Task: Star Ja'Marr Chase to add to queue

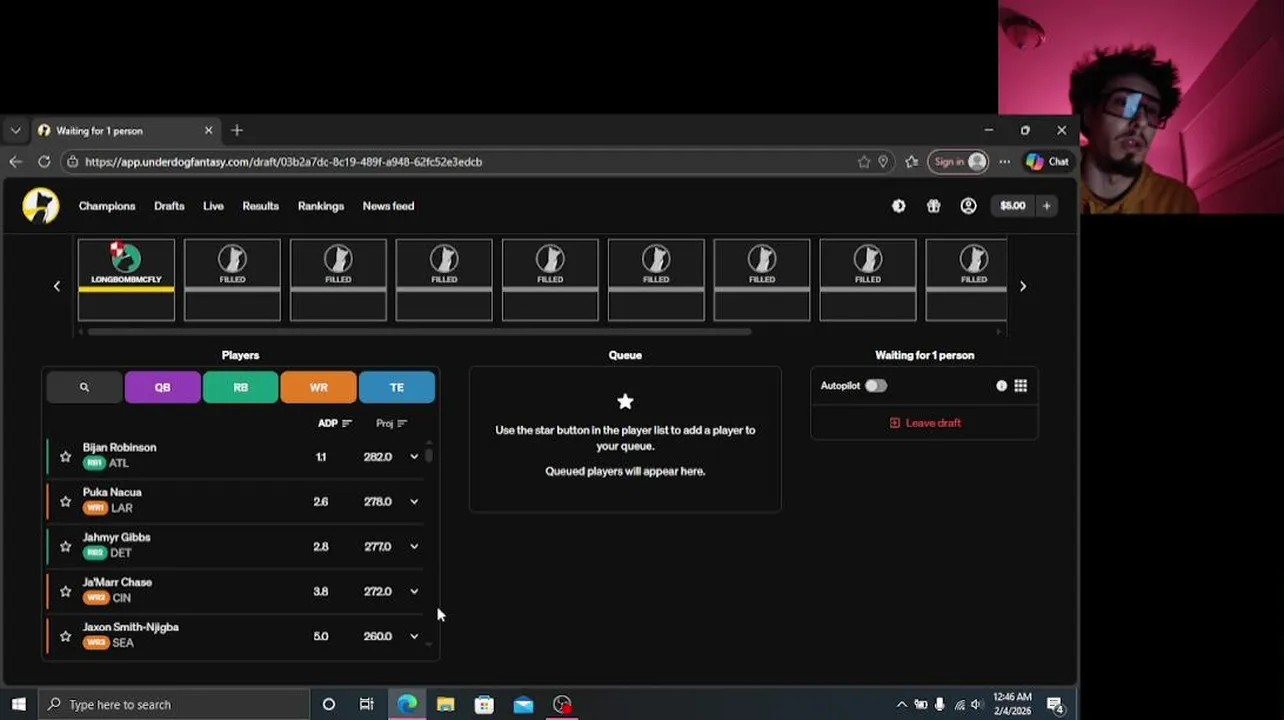Action: click(66, 591)
